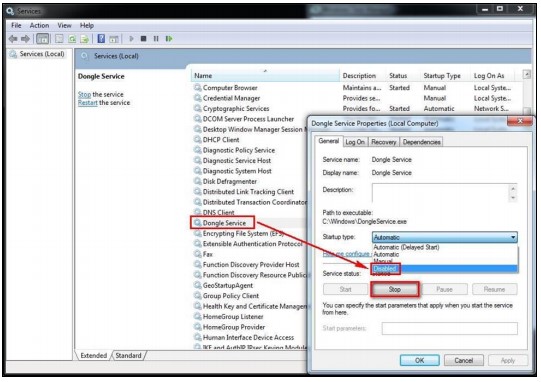This screenshot has height=382, width=541.
Task: Select the General tab in properties dialog
Action: (329, 141)
